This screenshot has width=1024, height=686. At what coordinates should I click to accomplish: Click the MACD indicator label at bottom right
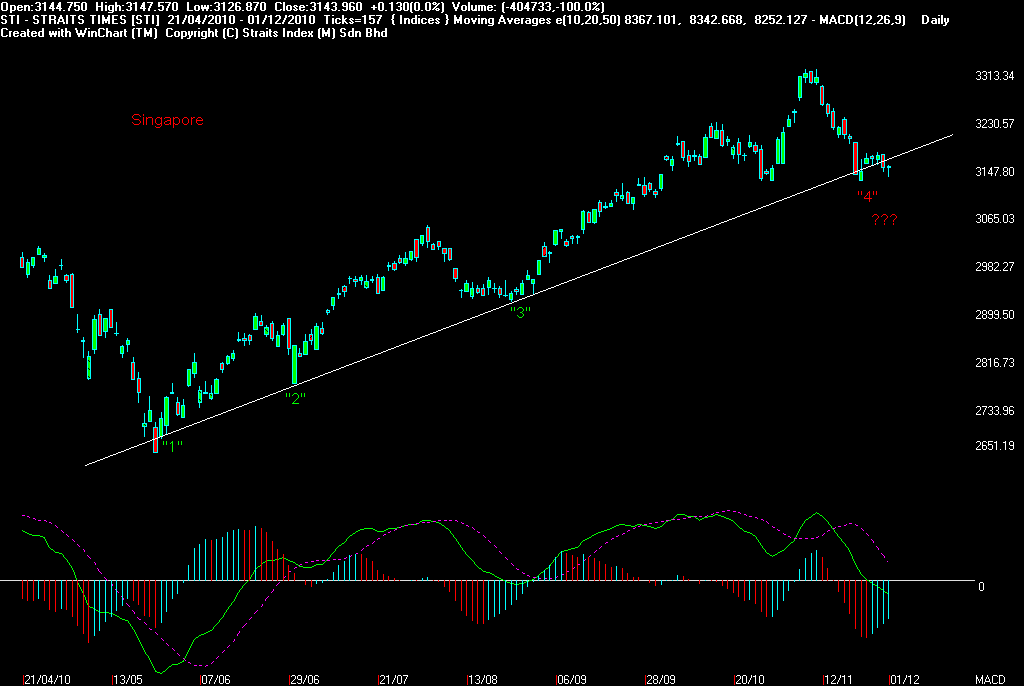pos(990,679)
